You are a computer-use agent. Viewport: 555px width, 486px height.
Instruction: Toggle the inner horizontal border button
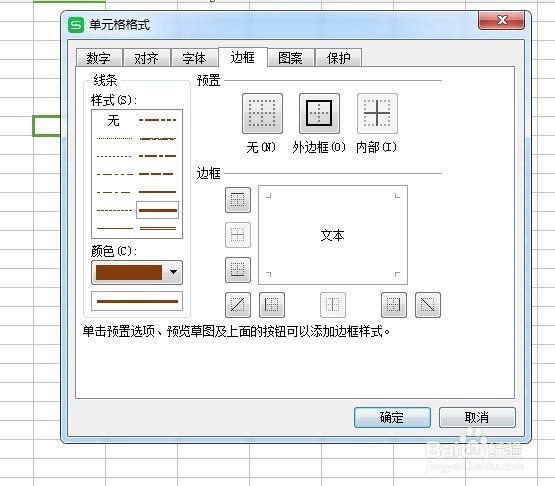(238, 235)
